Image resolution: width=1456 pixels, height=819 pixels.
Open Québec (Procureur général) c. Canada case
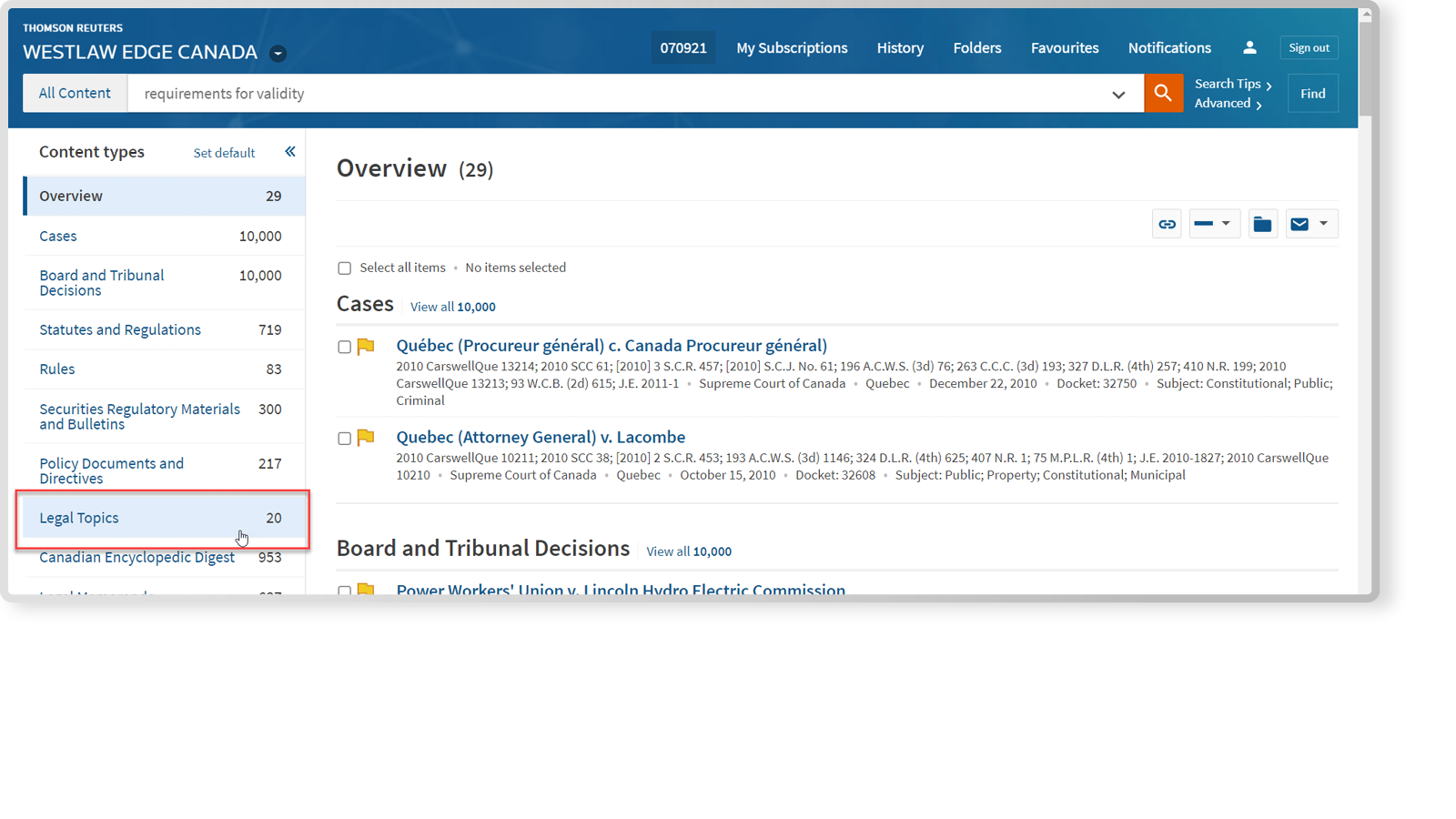tap(612, 346)
